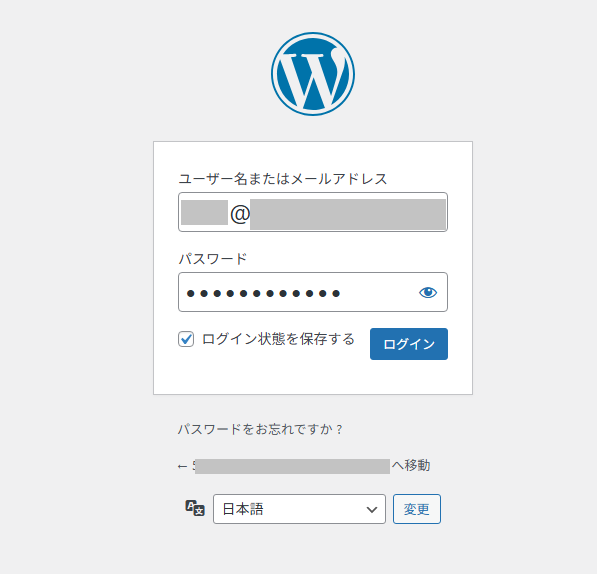Click the left arrow before site link
Viewport: 597px width, 574px height.
(x=182, y=466)
